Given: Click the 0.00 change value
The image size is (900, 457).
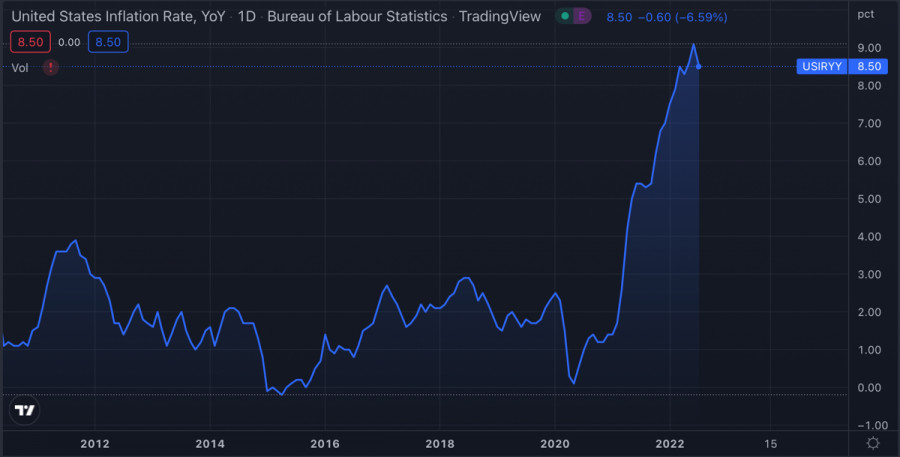Looking at the screenshot, I should coord(69,42).
